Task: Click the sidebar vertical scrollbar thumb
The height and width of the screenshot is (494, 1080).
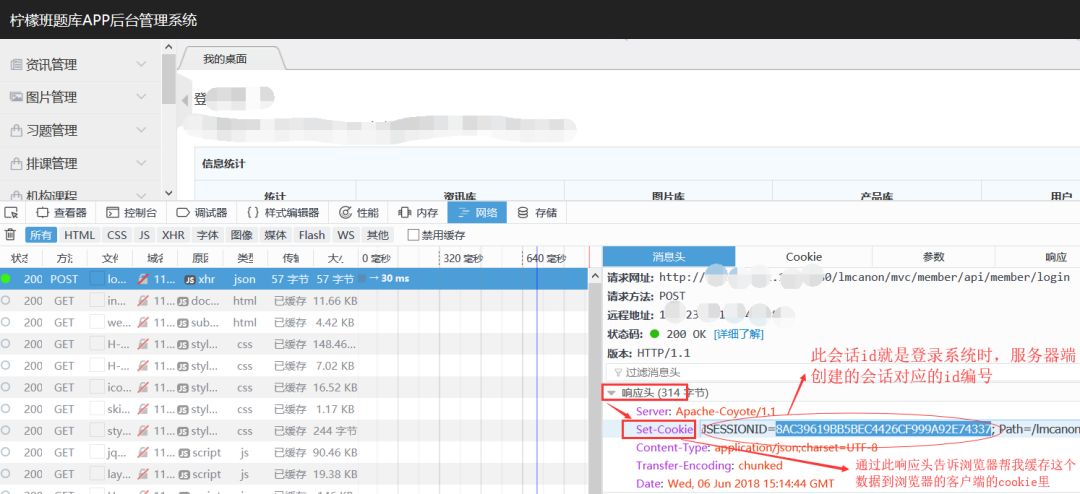Action: pyautogui.click(x=168, y=79)
